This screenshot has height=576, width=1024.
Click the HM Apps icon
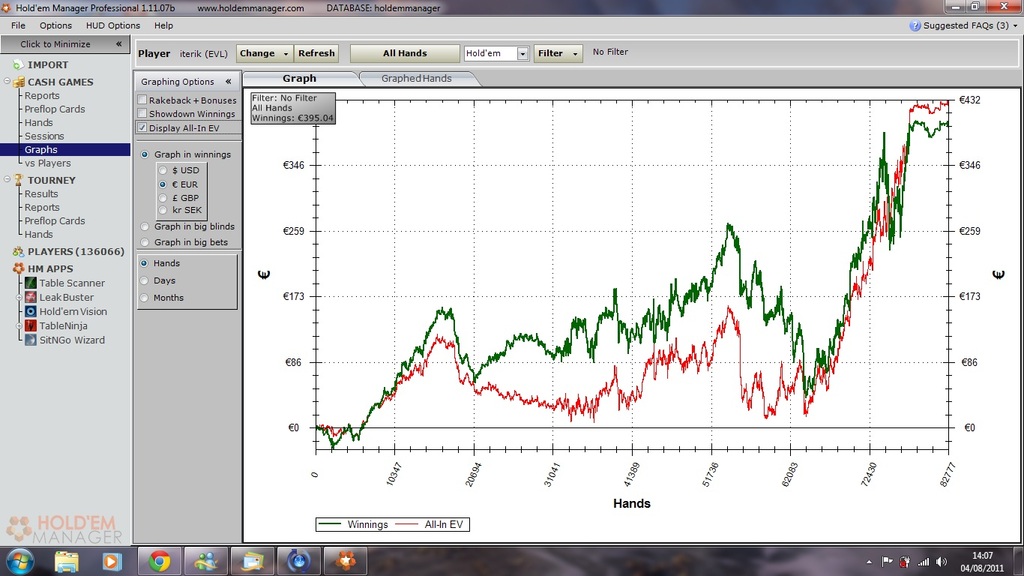[x=18, y=268]
